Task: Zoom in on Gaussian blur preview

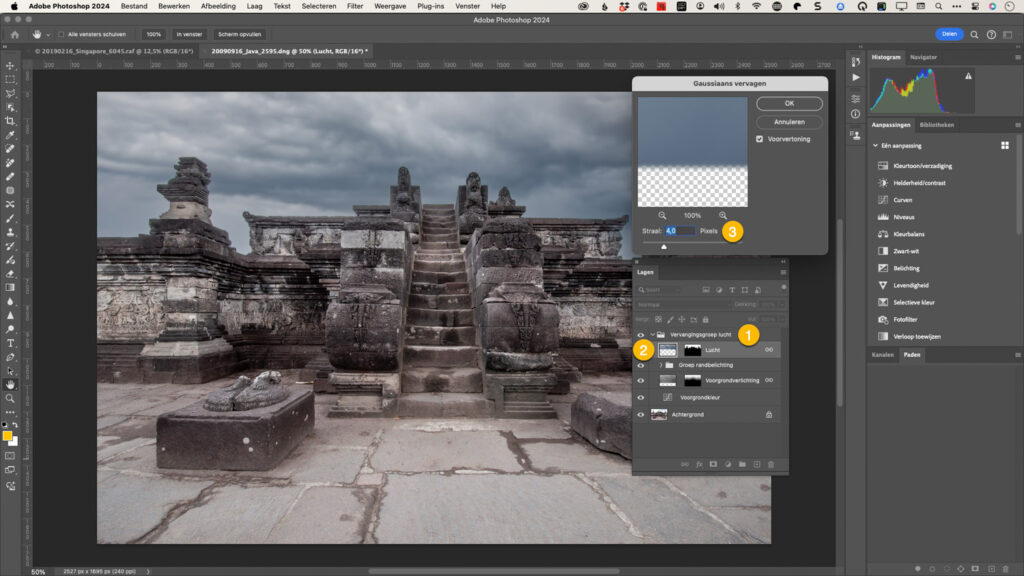Action: pos(723,216)
